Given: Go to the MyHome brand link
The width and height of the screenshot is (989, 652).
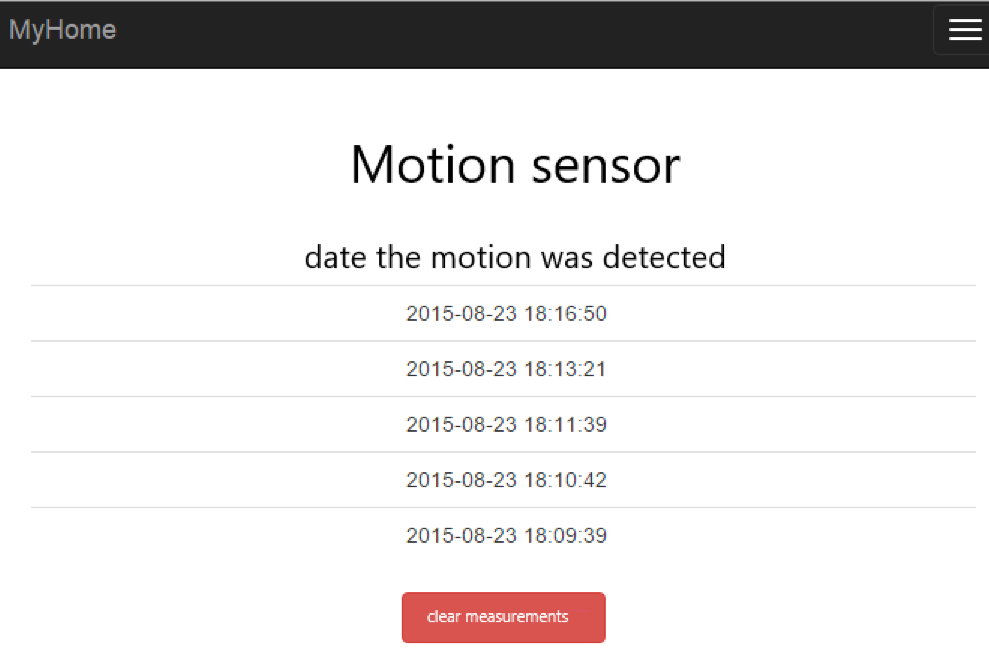Looking at the screenshot, I should pos(62,30).
